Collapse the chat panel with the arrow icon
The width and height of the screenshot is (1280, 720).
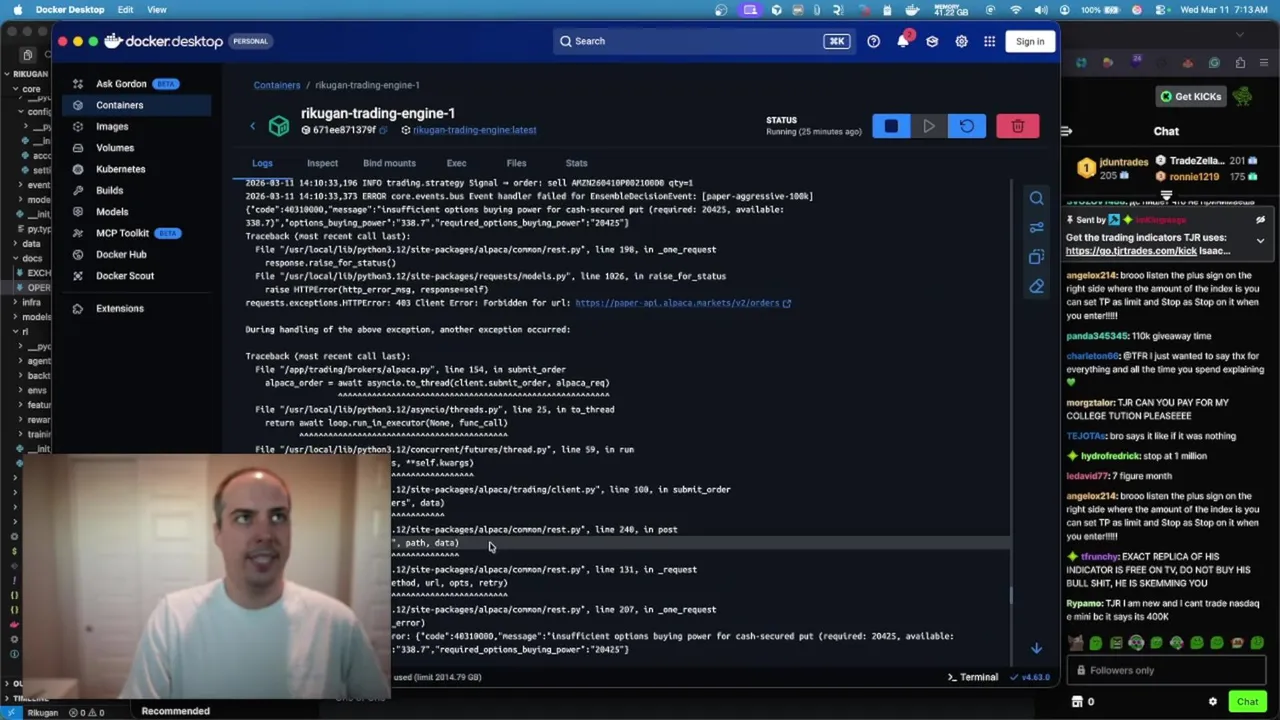[x=1067, y=131]
